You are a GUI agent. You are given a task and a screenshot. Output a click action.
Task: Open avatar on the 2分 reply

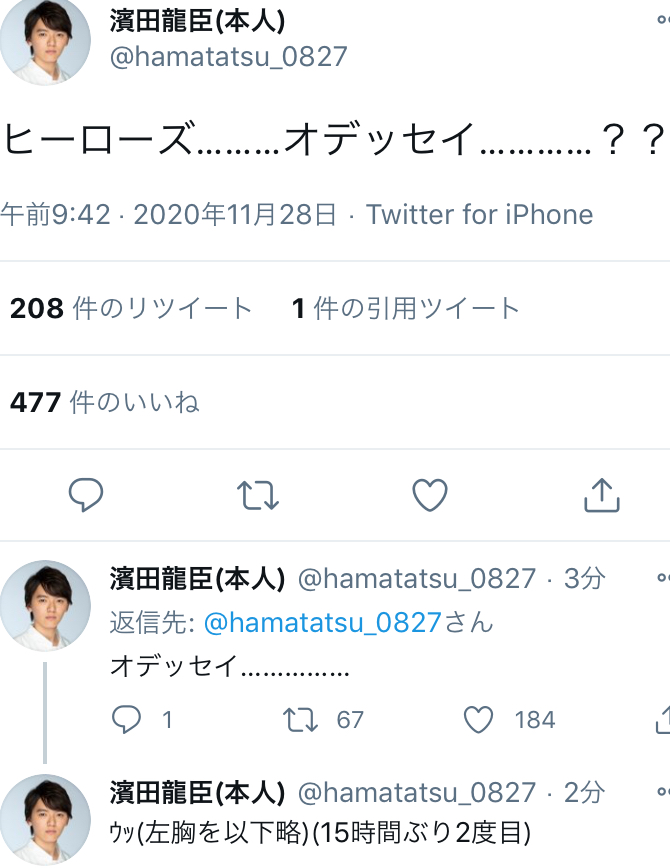tap(45, 820)
